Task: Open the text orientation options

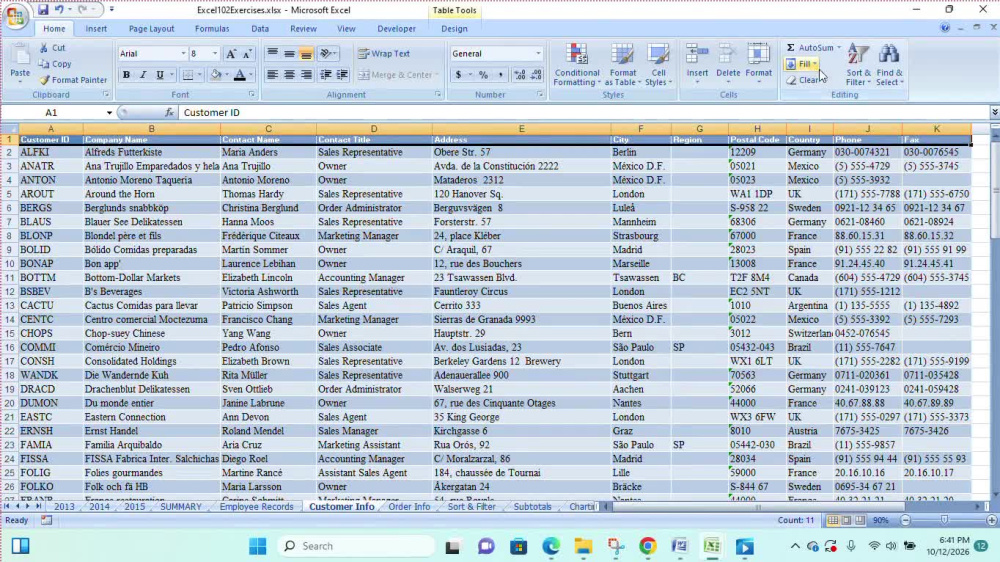Action: 327,54
